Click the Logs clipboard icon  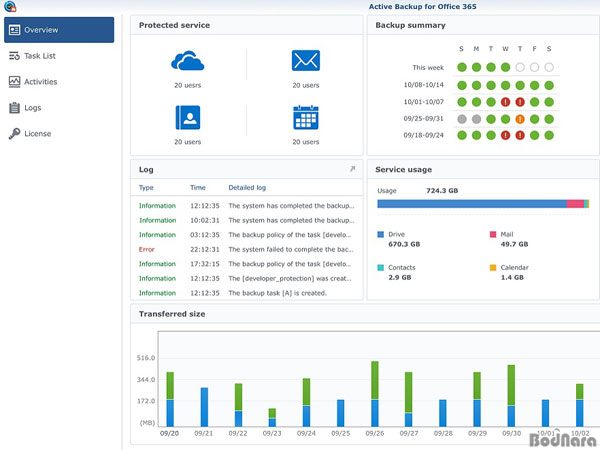click(x=15, y=108)
